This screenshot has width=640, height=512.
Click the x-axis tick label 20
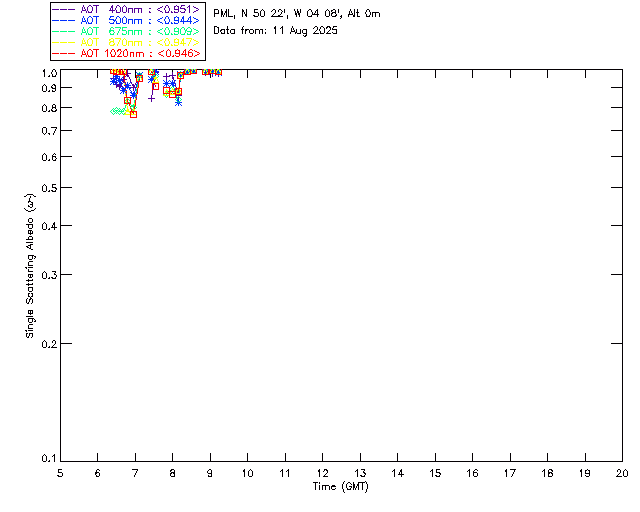(x=622, y=473)
